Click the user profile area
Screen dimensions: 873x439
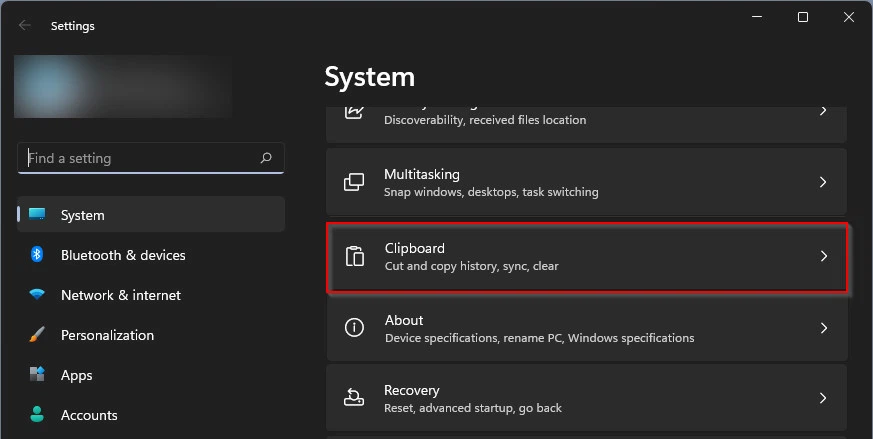pyautogui.click(x=124, y=86)
